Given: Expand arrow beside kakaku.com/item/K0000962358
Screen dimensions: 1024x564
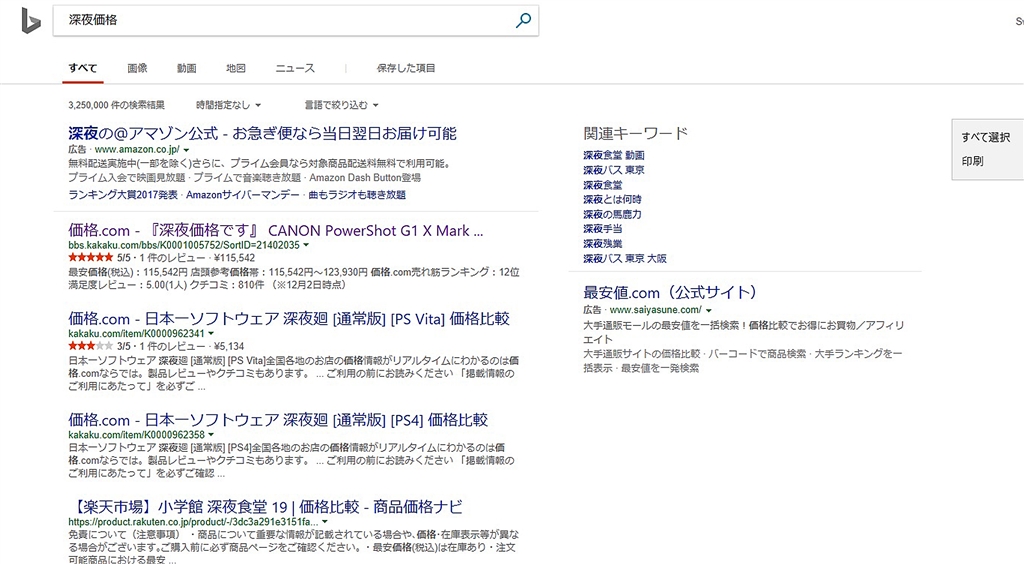Looking at the screenshot, I should [x=211, y=435].
